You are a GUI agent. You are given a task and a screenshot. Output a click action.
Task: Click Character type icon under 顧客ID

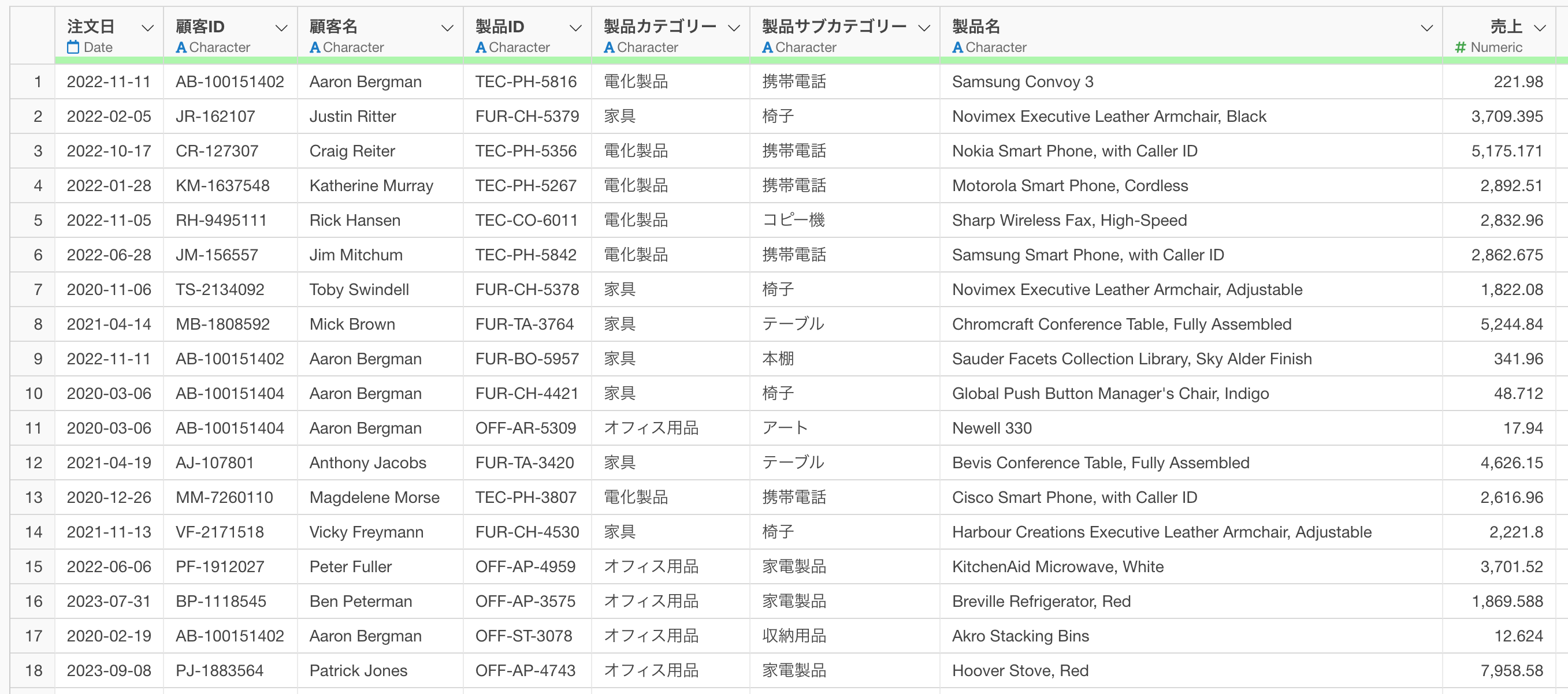[181, 47]
